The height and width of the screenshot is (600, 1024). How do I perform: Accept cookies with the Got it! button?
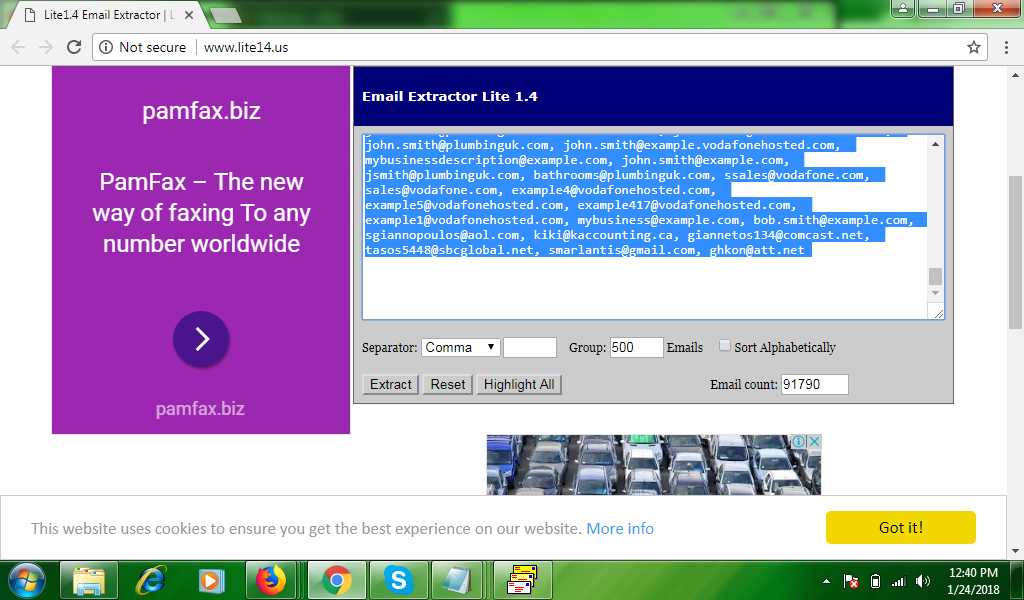coord(901,528)
